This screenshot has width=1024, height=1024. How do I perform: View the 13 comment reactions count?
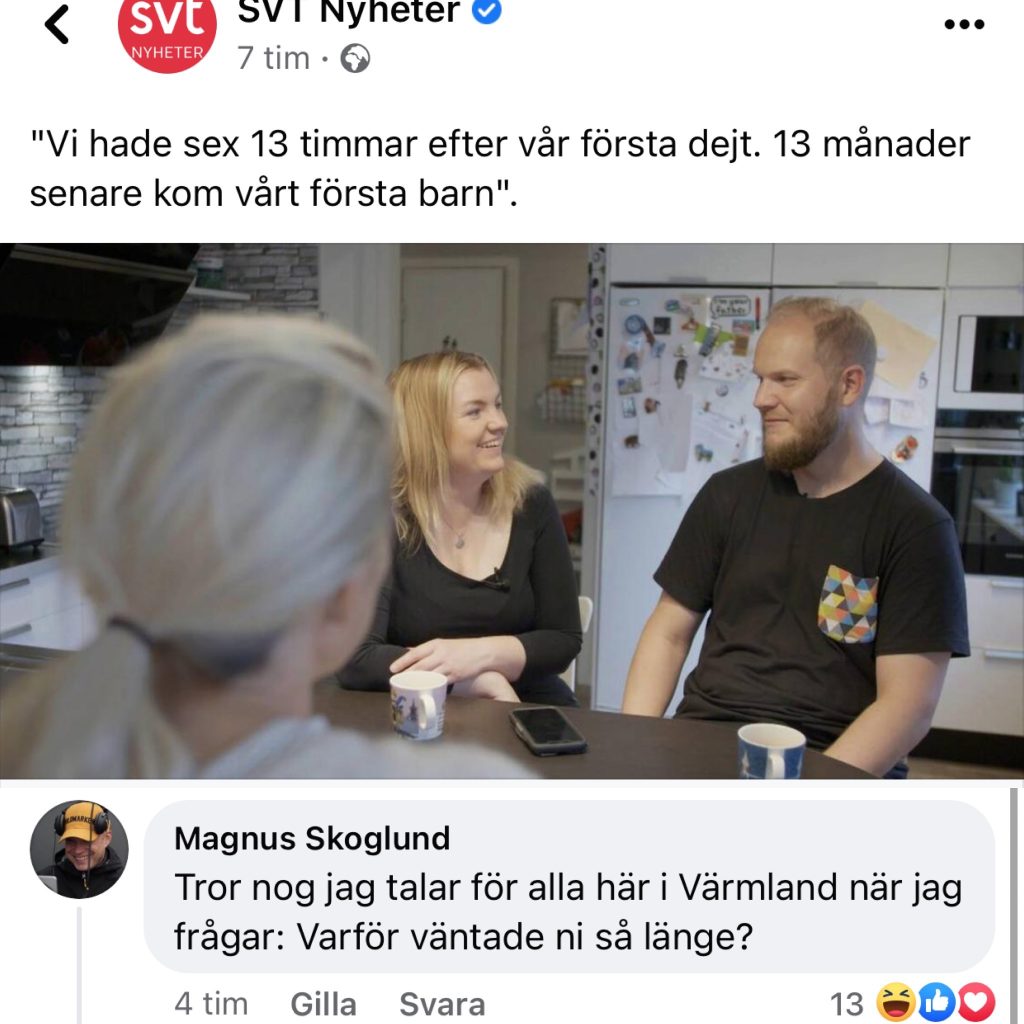tap(846, 1004)
